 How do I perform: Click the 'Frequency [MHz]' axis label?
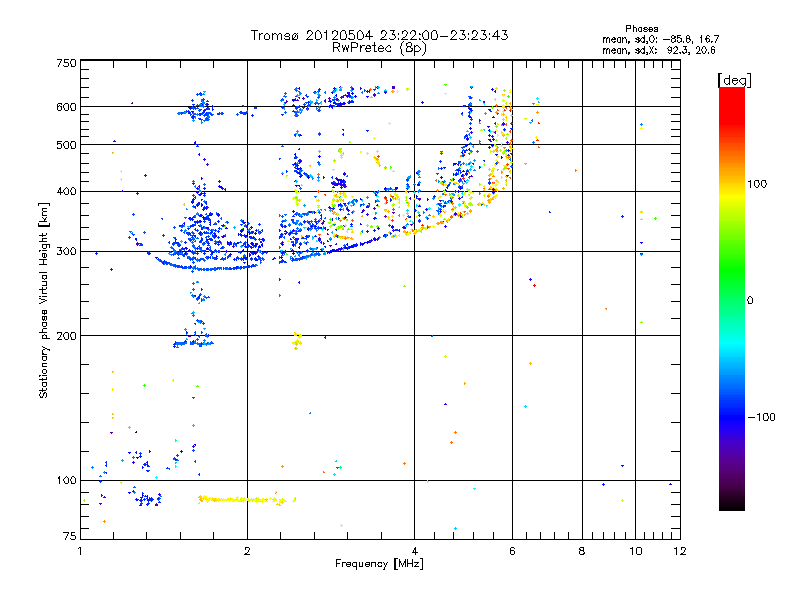coord(379,564)
